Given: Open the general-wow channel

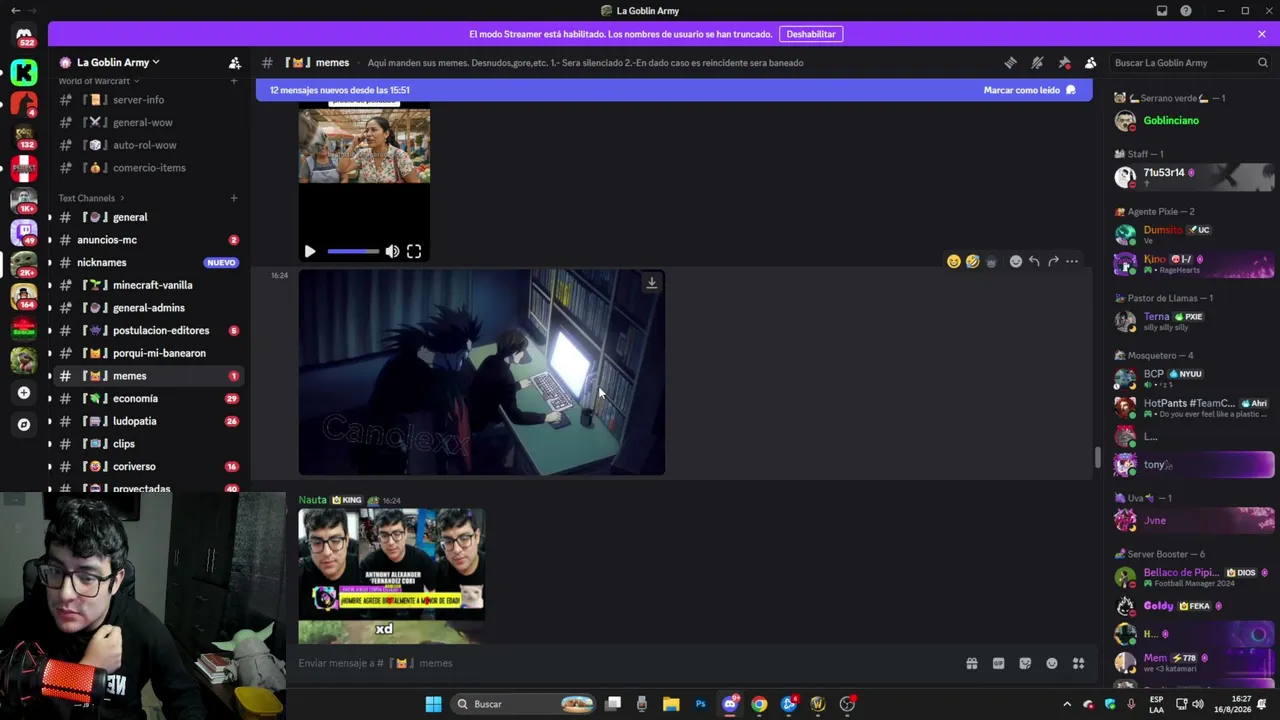Looking at the screenshot, I should click(x=150, y=123).
